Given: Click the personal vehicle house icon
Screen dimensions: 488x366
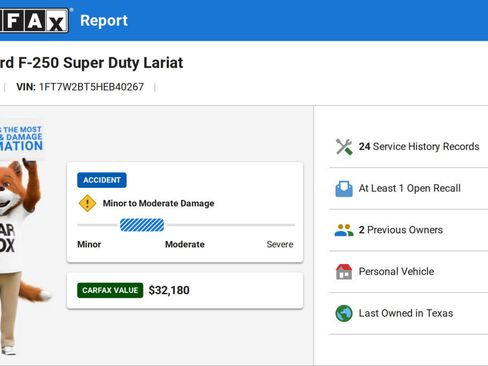Looking at the screenshot, I should tap(344, 272).
